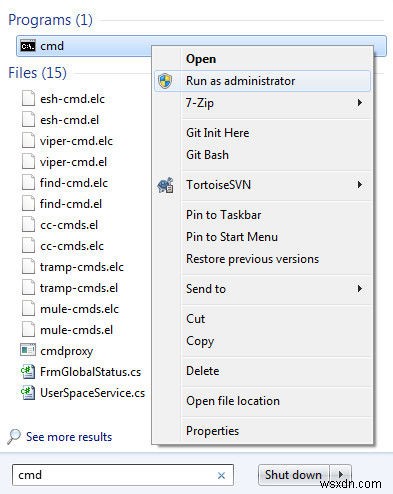Expand the 7-Zip submenu arrow
This screenshot has width=393, height=494.
(x=360, y=102)
